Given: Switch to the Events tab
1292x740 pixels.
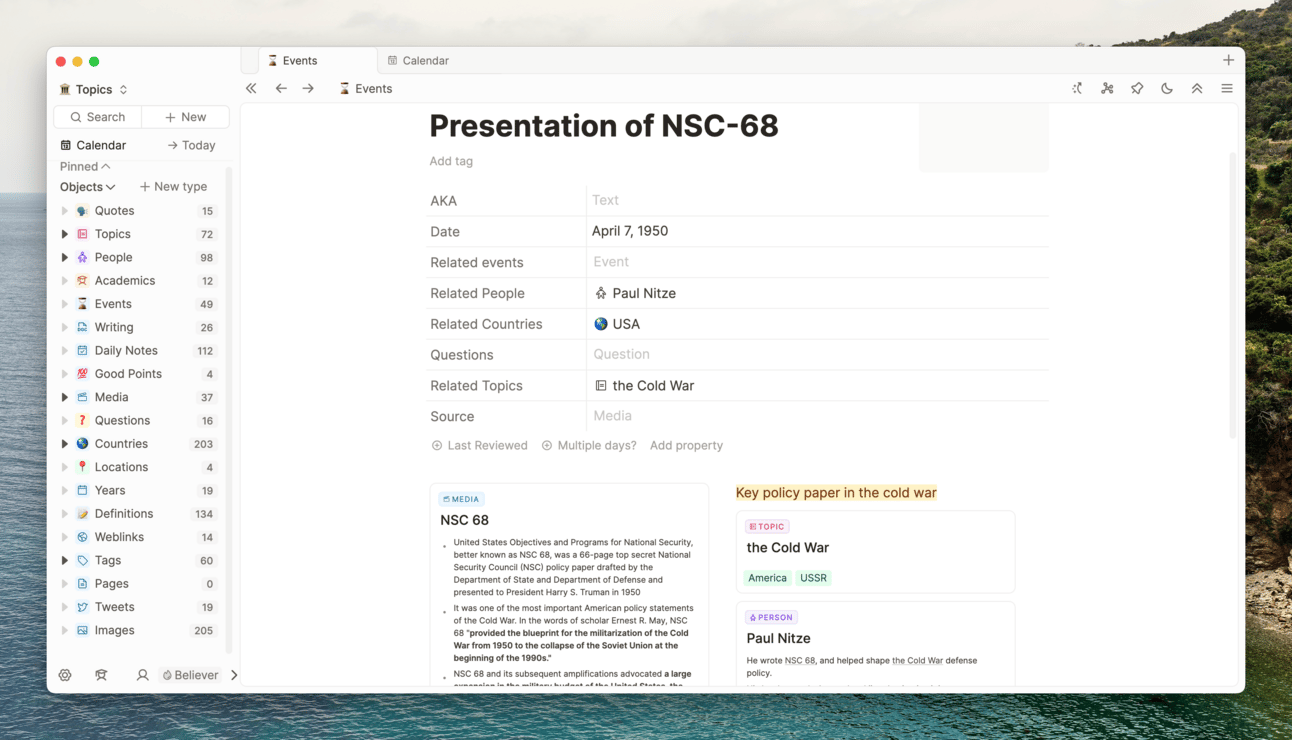Looking at the screenshot, I should (x=318, y=60).
